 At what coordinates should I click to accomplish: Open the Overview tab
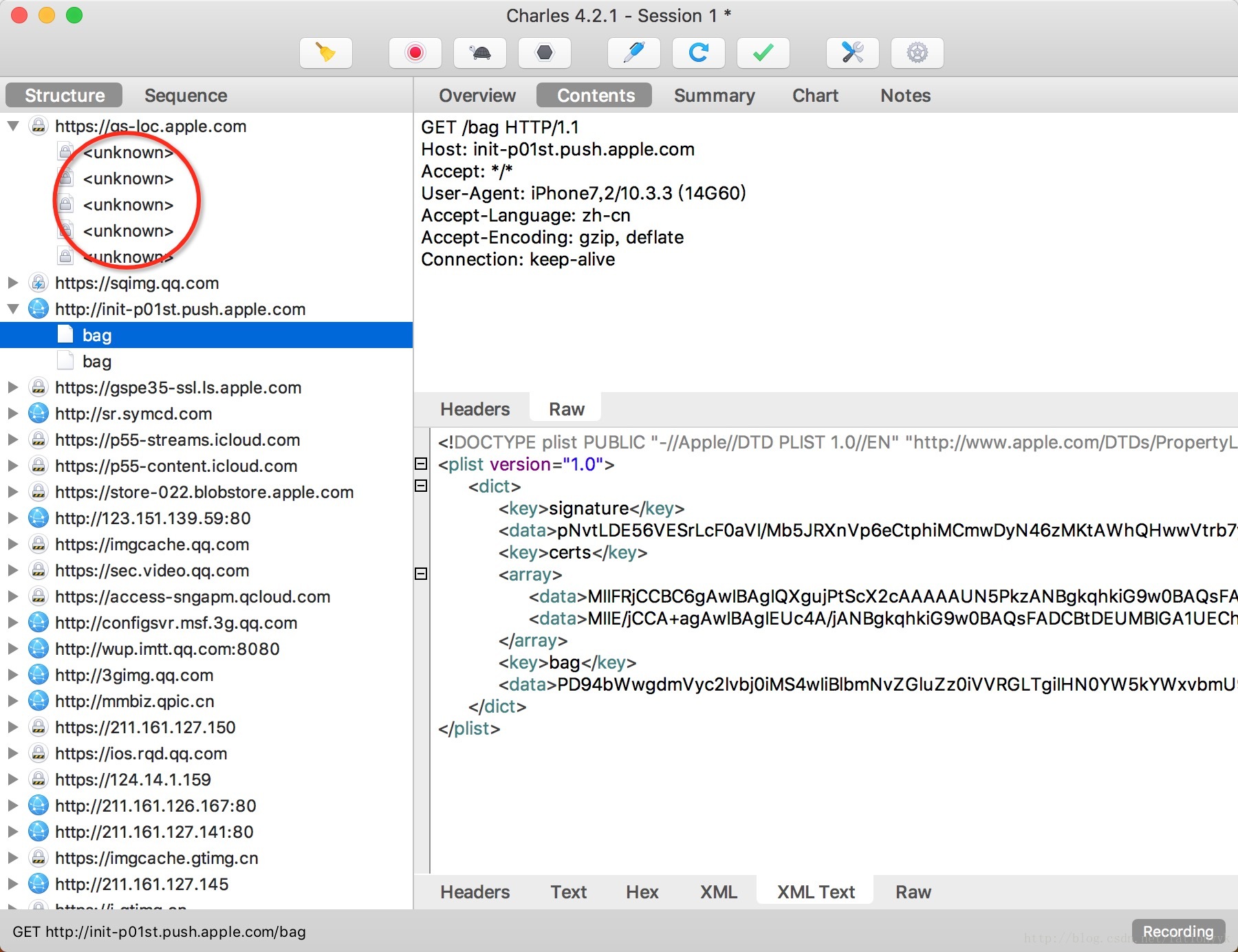tap(477, 95)
